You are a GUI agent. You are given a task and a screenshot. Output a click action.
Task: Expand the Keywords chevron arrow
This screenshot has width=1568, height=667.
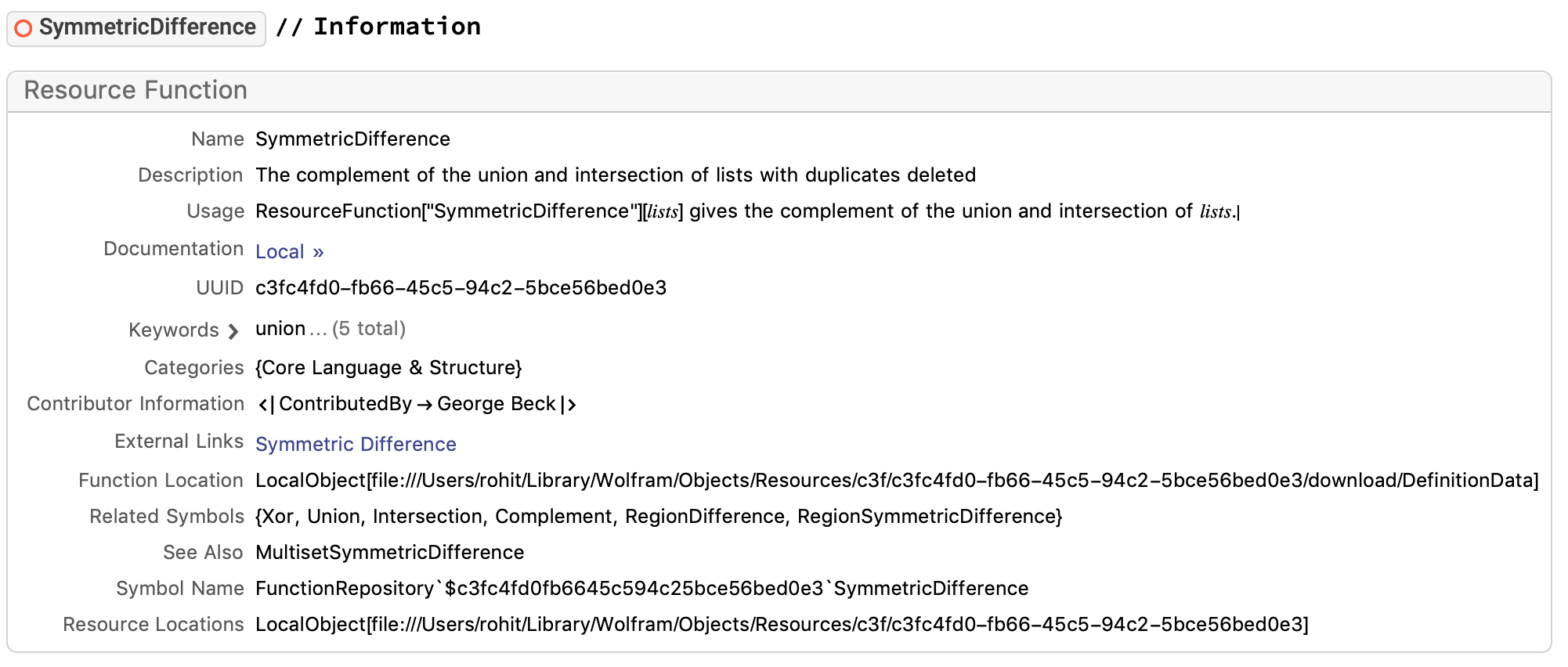(233, 331)
